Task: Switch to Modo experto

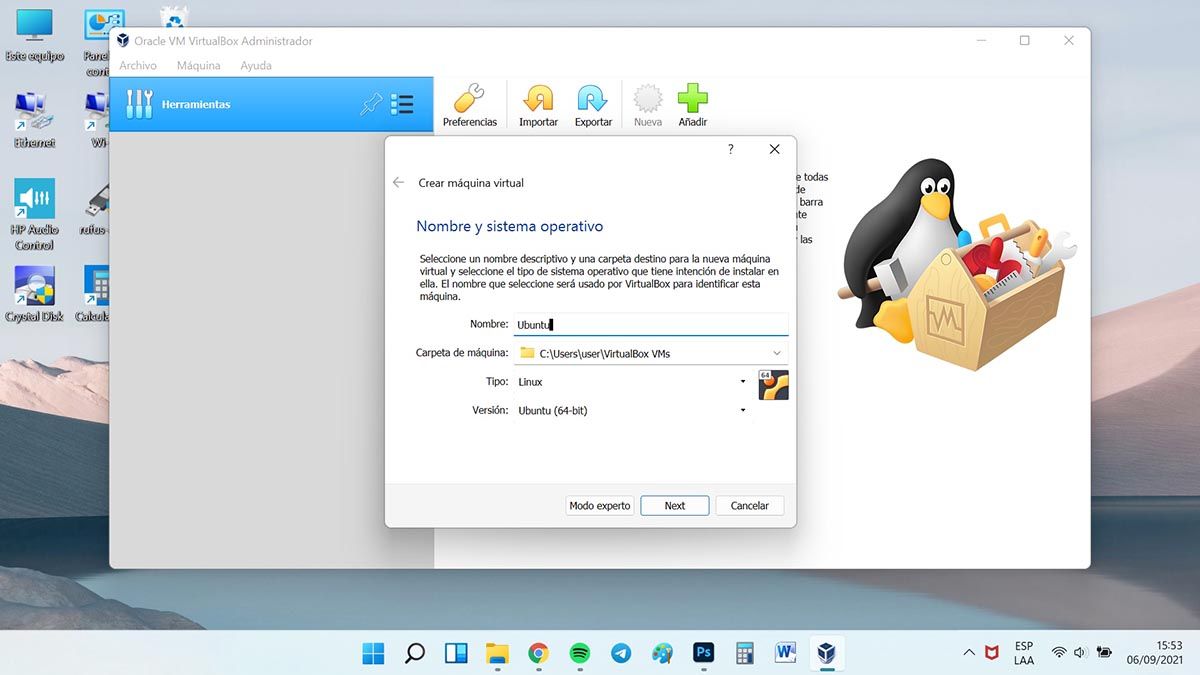Action: 600,506
